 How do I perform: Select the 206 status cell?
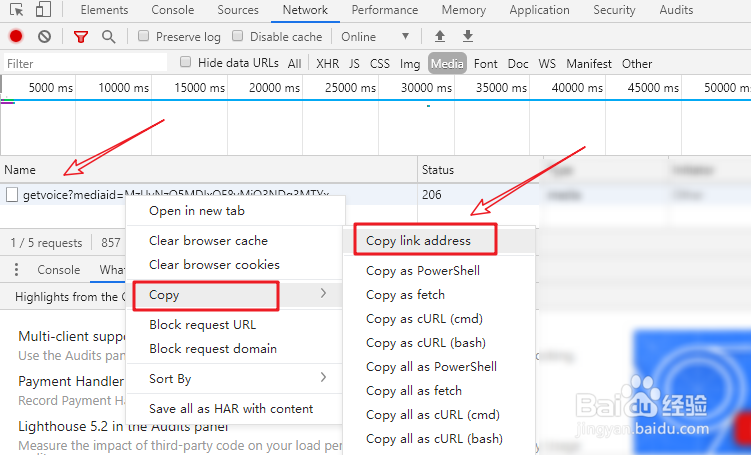pos(432,194)
